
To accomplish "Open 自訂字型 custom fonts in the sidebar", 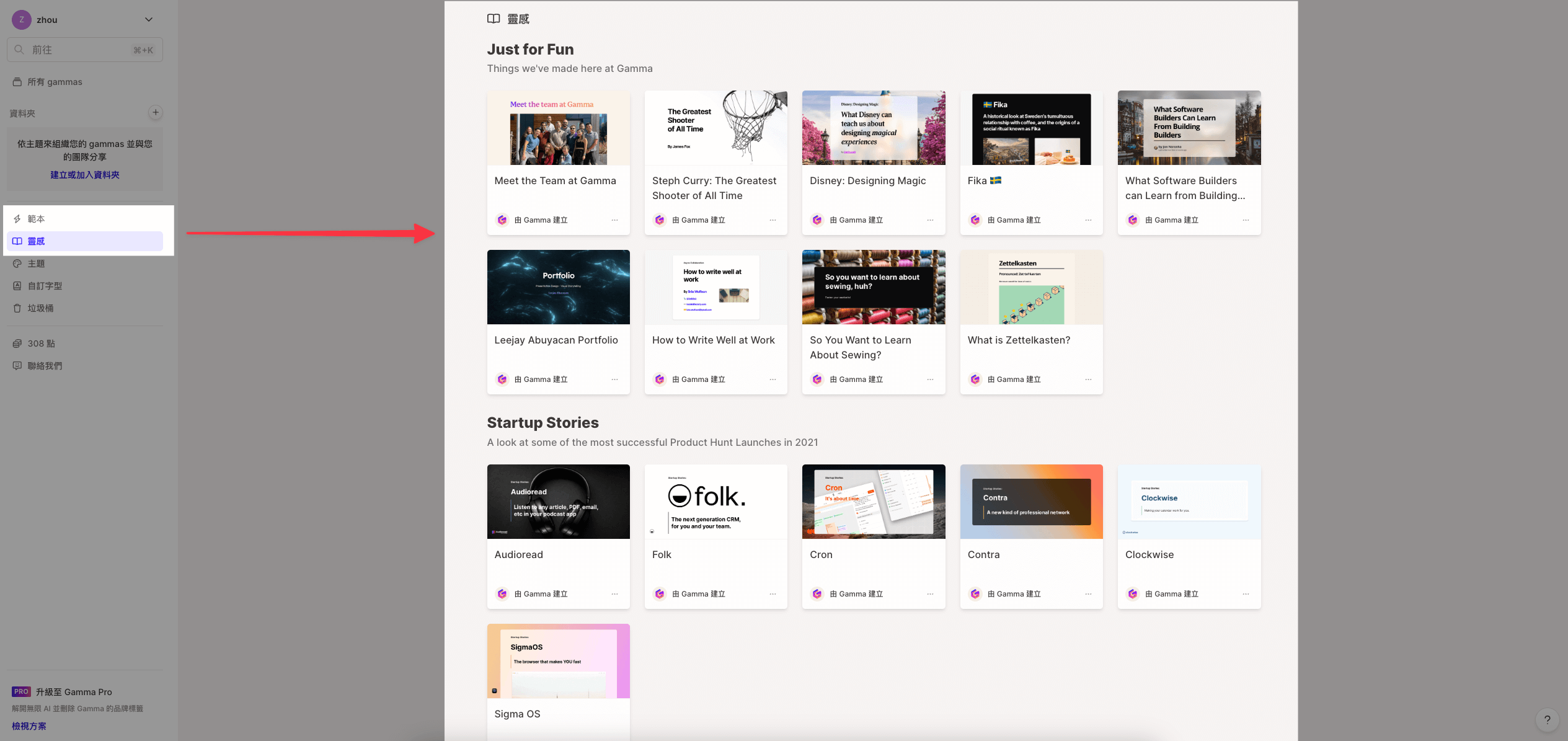I will [x=45, y=286].
